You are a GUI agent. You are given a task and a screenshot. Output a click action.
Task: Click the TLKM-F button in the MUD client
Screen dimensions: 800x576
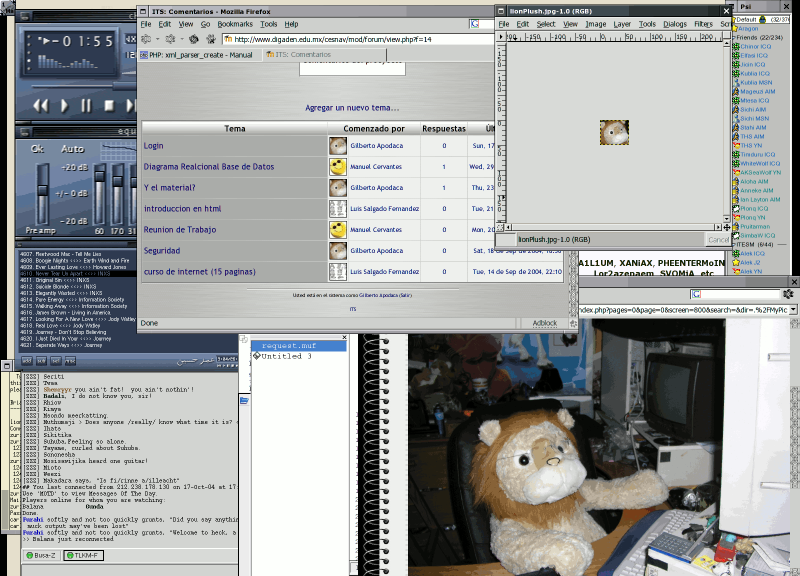(85, 555)
